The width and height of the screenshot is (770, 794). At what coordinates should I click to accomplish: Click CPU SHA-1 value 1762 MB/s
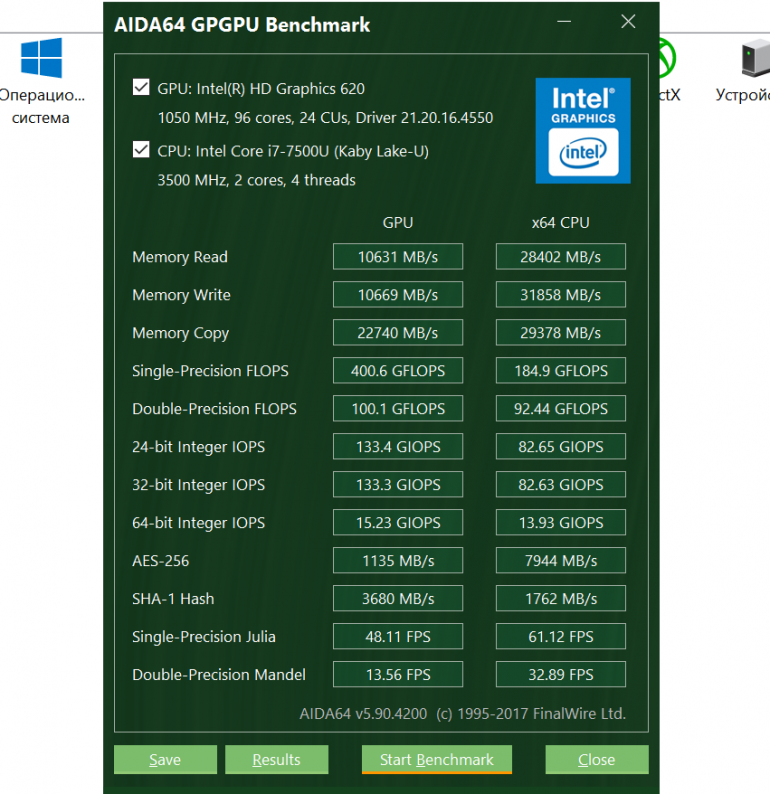560,599
